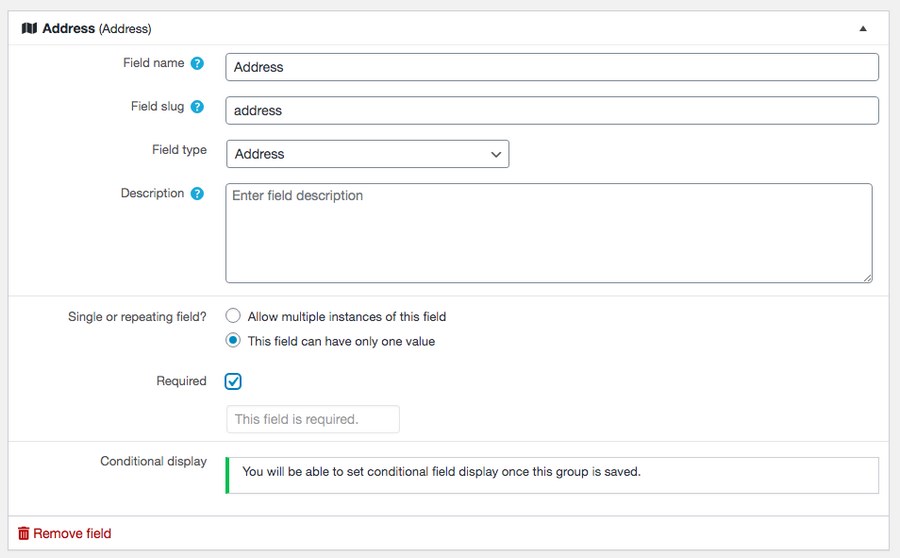Collapse the Address field panel arrow
The width and height of the screenshot is (900, 558).
click(863, 29)
